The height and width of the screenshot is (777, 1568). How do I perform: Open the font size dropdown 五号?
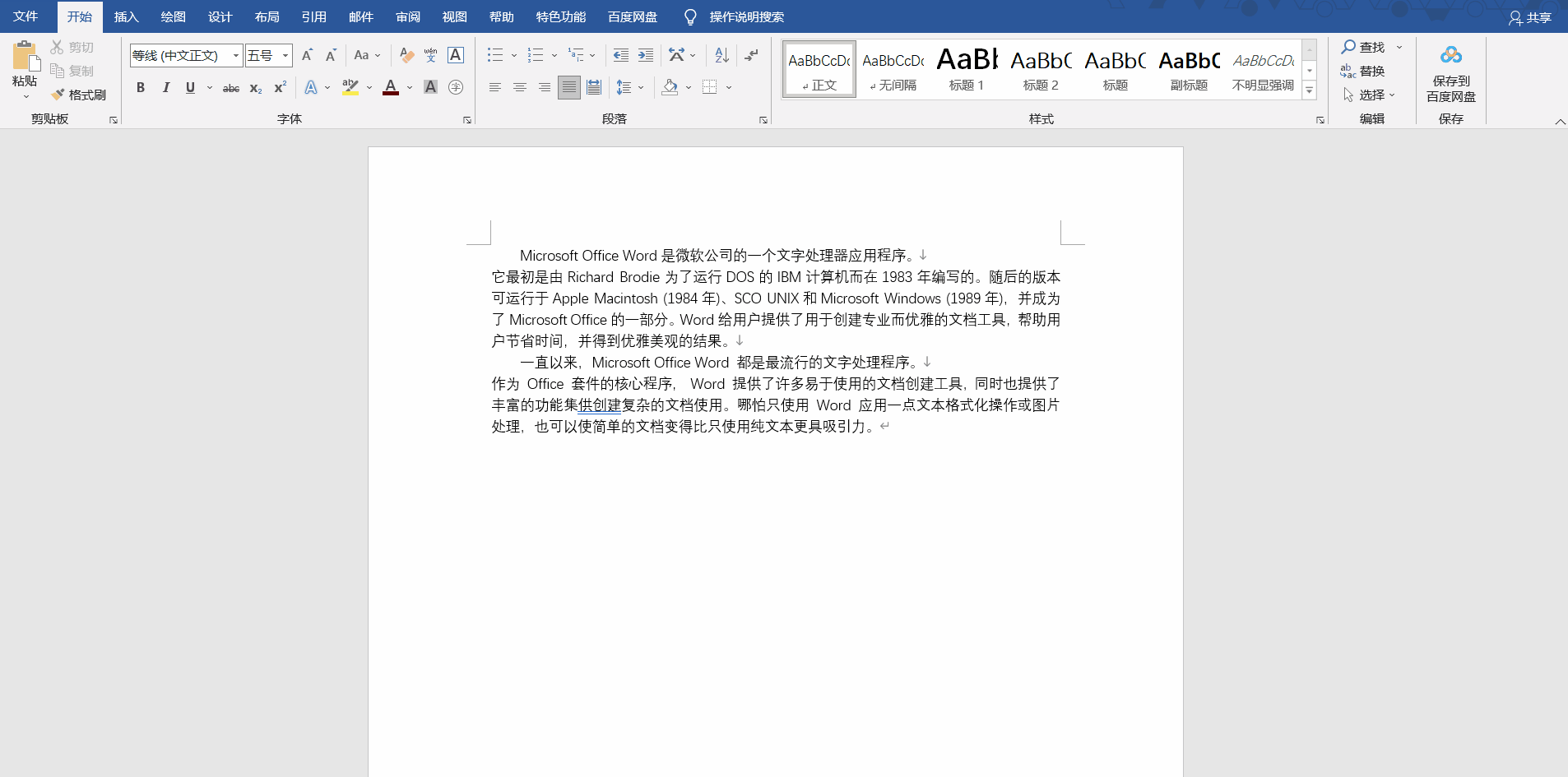[285, 56]
